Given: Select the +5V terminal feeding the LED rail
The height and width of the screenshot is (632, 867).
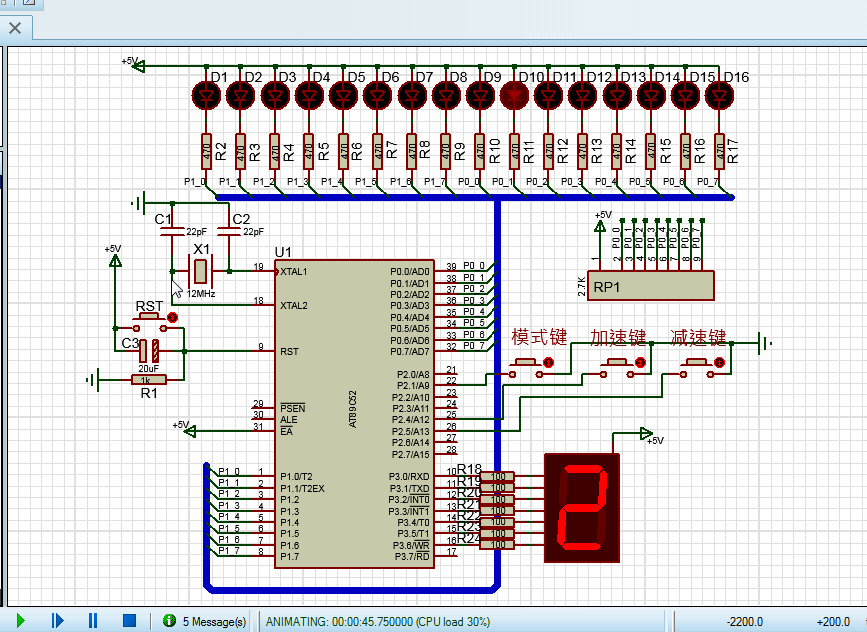Looking at the screenshot, I should [138, 66].
